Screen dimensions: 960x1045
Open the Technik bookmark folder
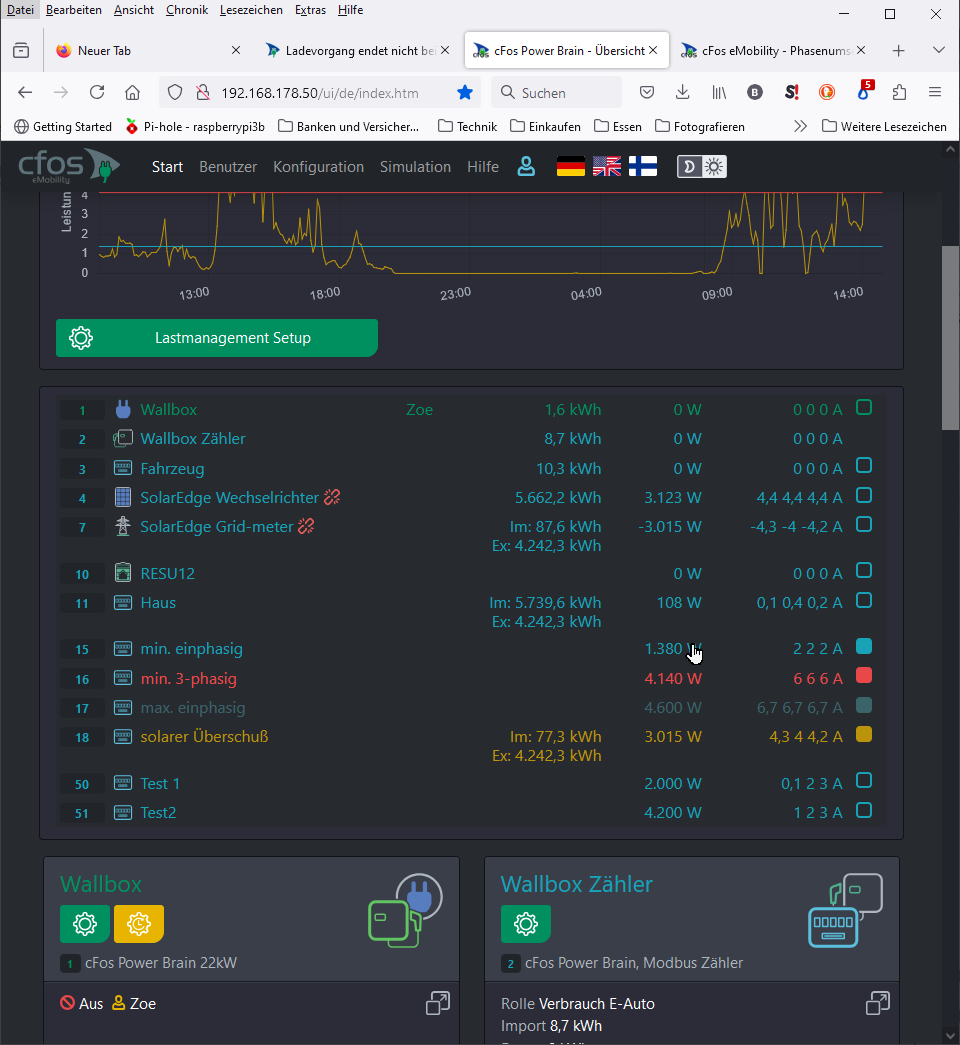click(467, 127)
